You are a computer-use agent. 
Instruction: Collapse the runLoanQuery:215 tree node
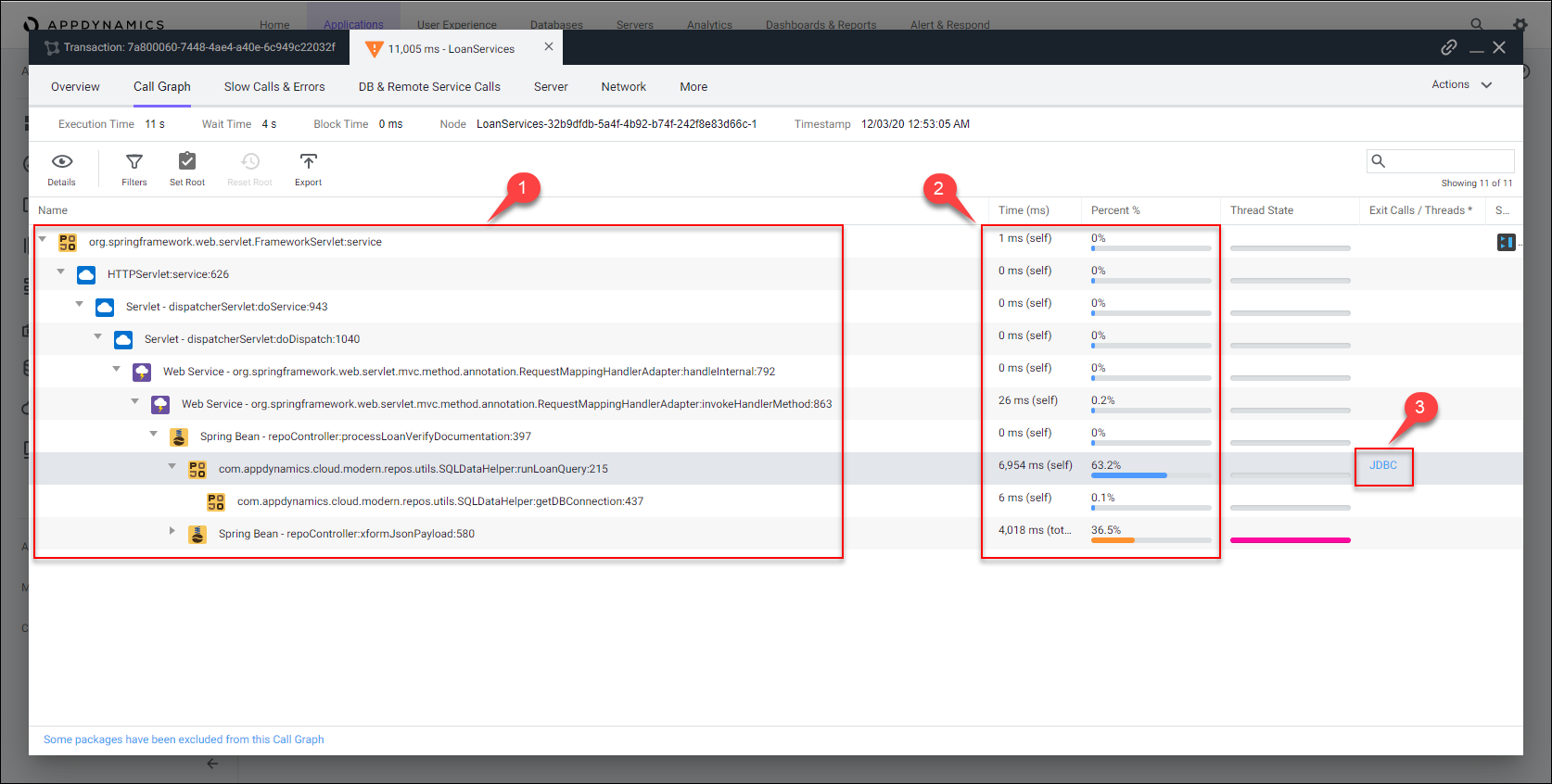[172, 466]
